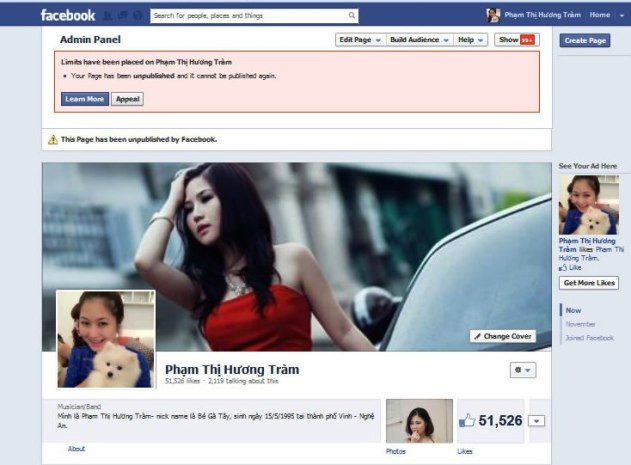Click 'This Page has been unpublished by Facebook' text

point(139,139)
